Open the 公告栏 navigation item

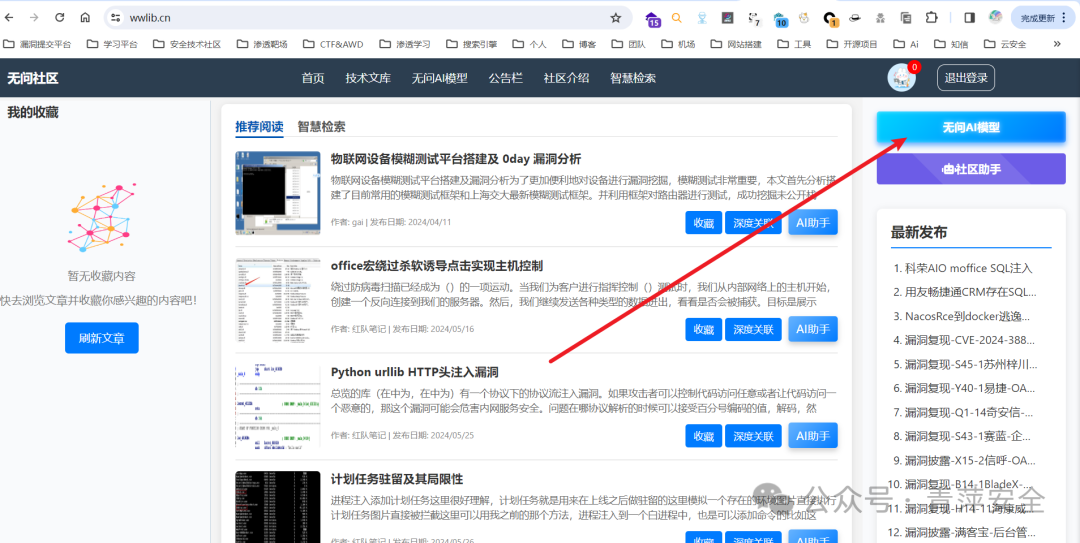click(x=506, y=78)
